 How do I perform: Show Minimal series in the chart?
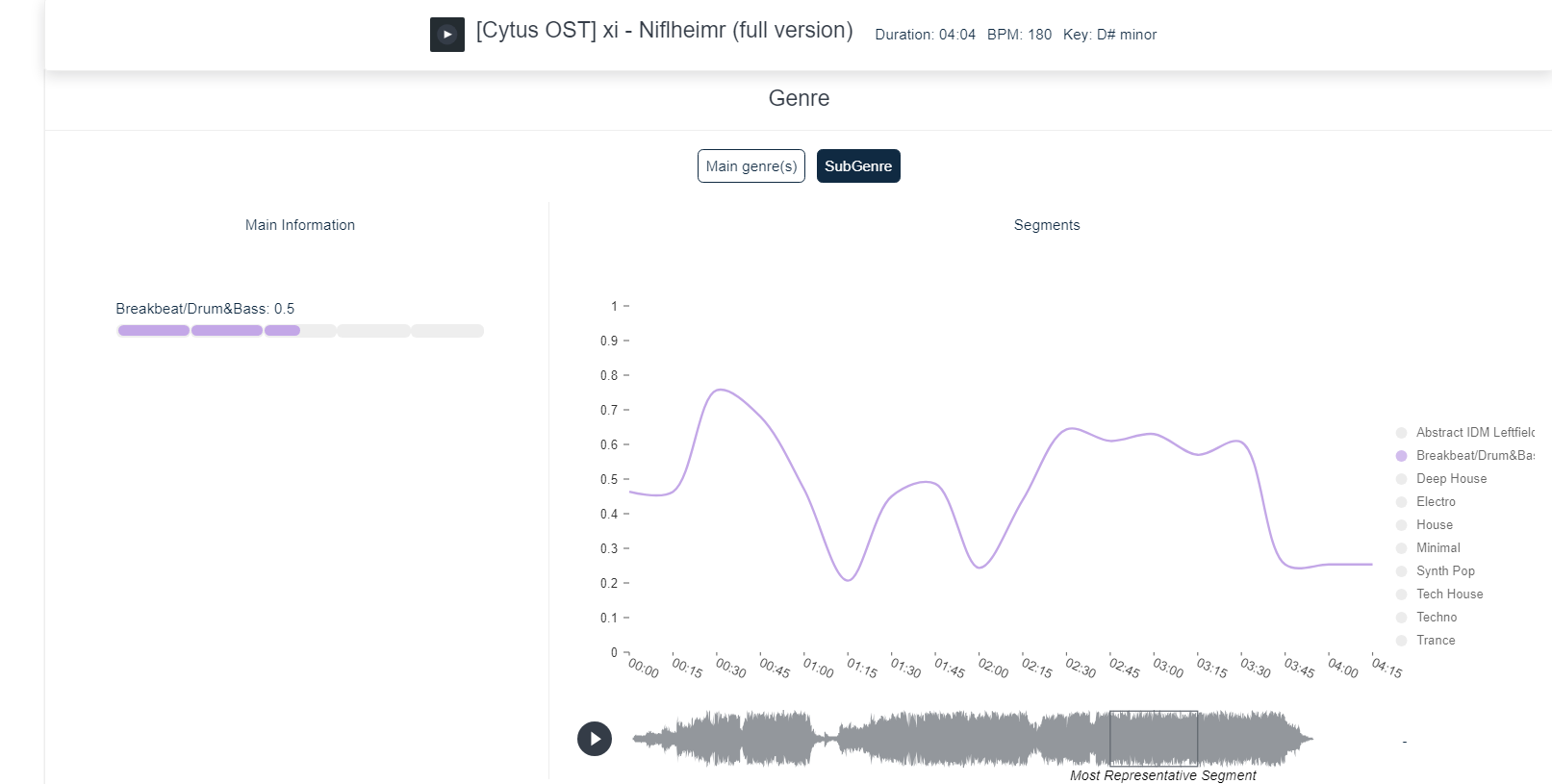(1438, 548)
